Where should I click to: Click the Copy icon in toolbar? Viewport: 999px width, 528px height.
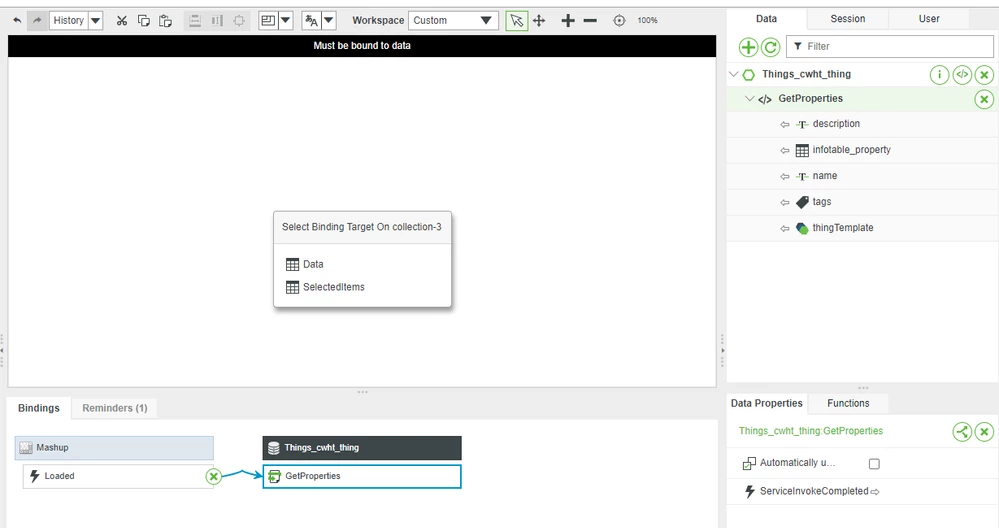[x=144, y=20]
